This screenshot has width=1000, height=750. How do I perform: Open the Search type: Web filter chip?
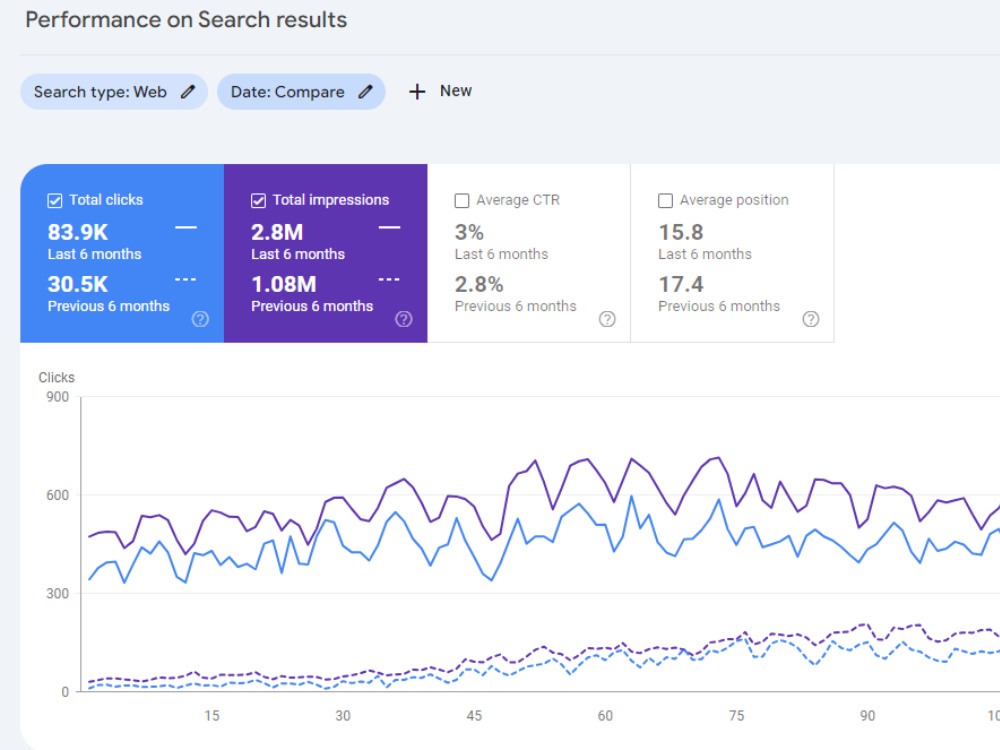tap(114, 92)
